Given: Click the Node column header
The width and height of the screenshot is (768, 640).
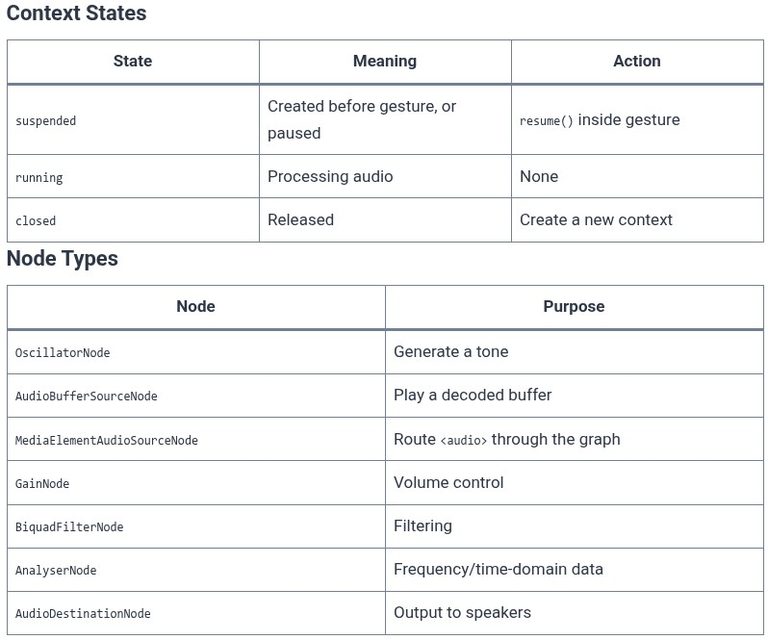Looking at the screenshot, I should point(196,307).
